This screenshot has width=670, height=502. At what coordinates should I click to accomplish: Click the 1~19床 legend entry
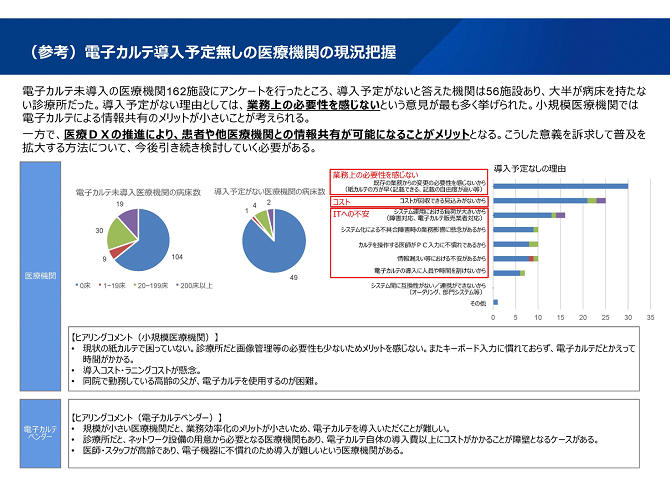click(112, 285)
